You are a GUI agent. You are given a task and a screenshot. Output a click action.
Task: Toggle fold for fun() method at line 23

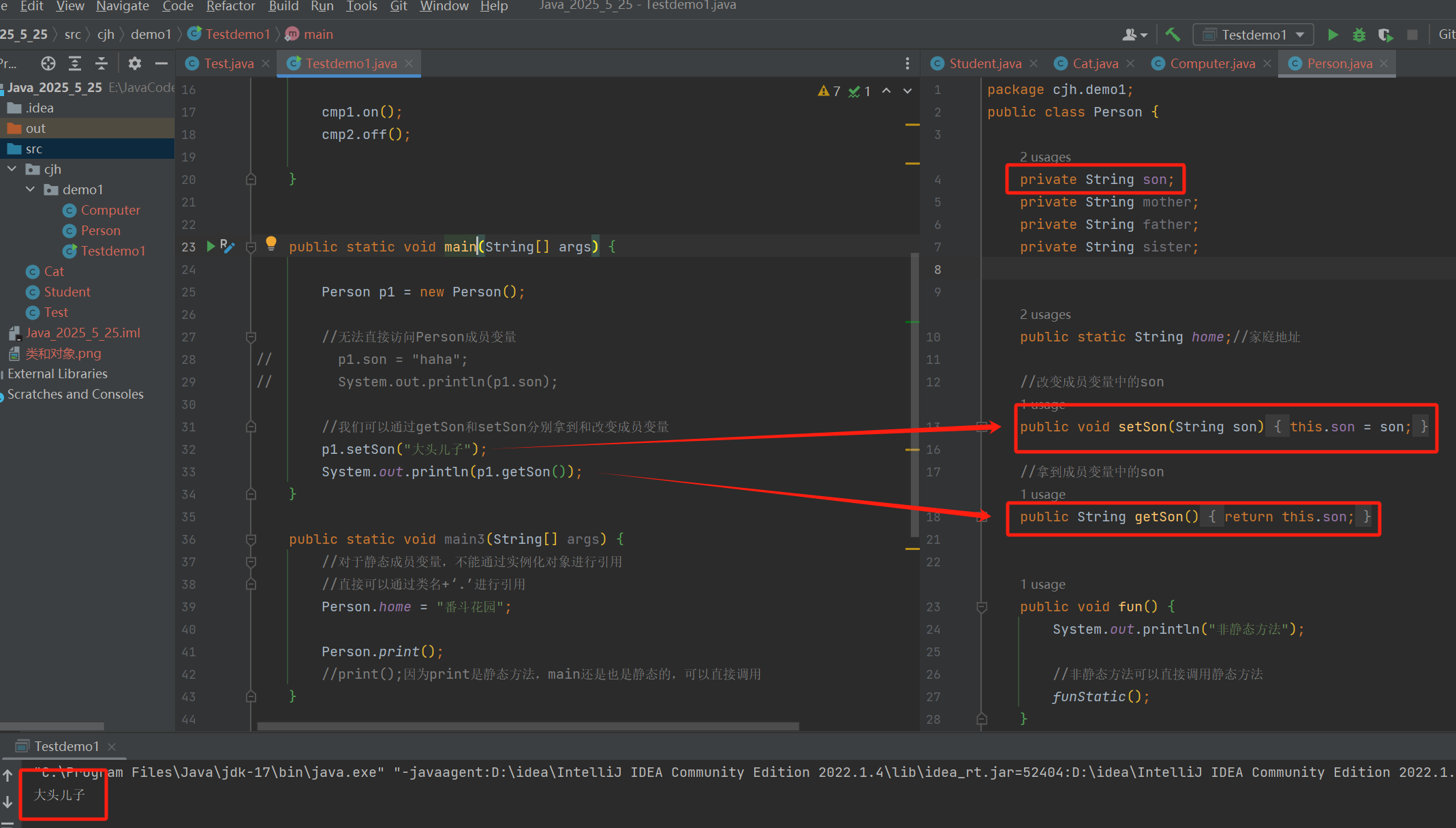[982, 607]
